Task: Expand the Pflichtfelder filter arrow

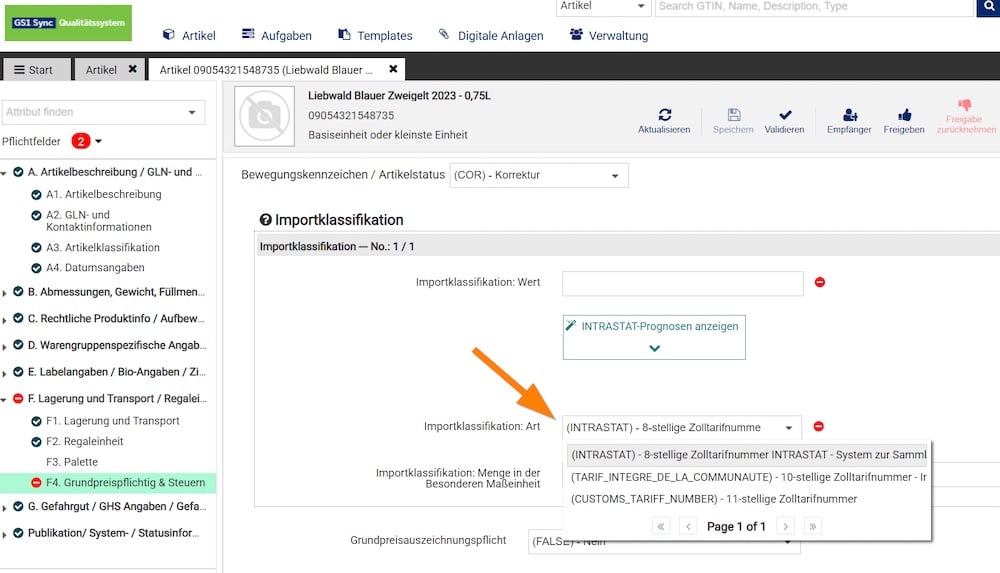Action: 98,141
